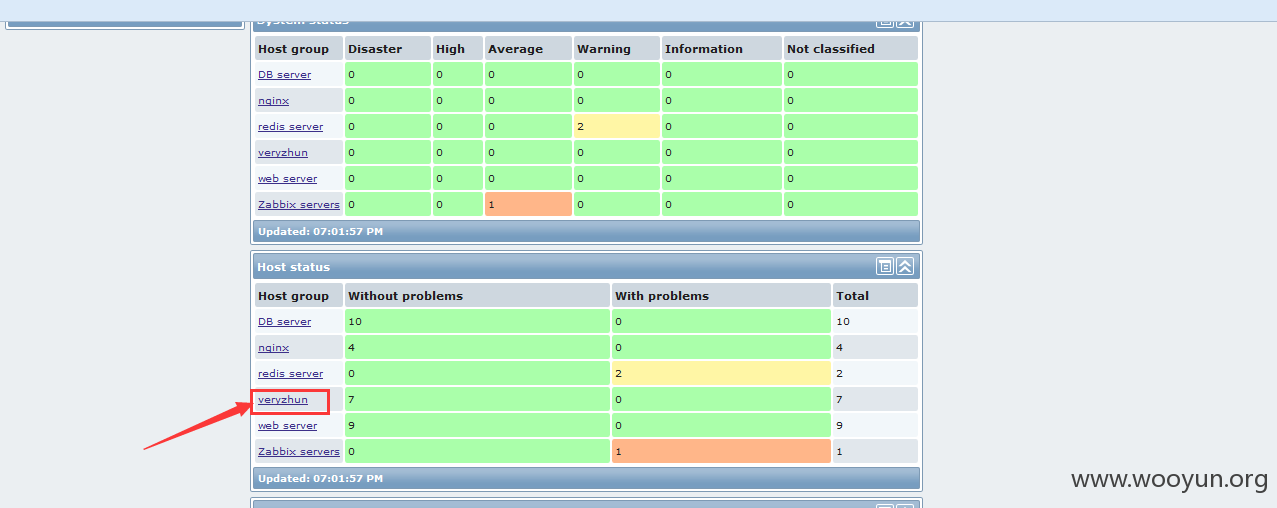Click the With problems column header
Screen dimensions: 1277x508
(722, 295)
